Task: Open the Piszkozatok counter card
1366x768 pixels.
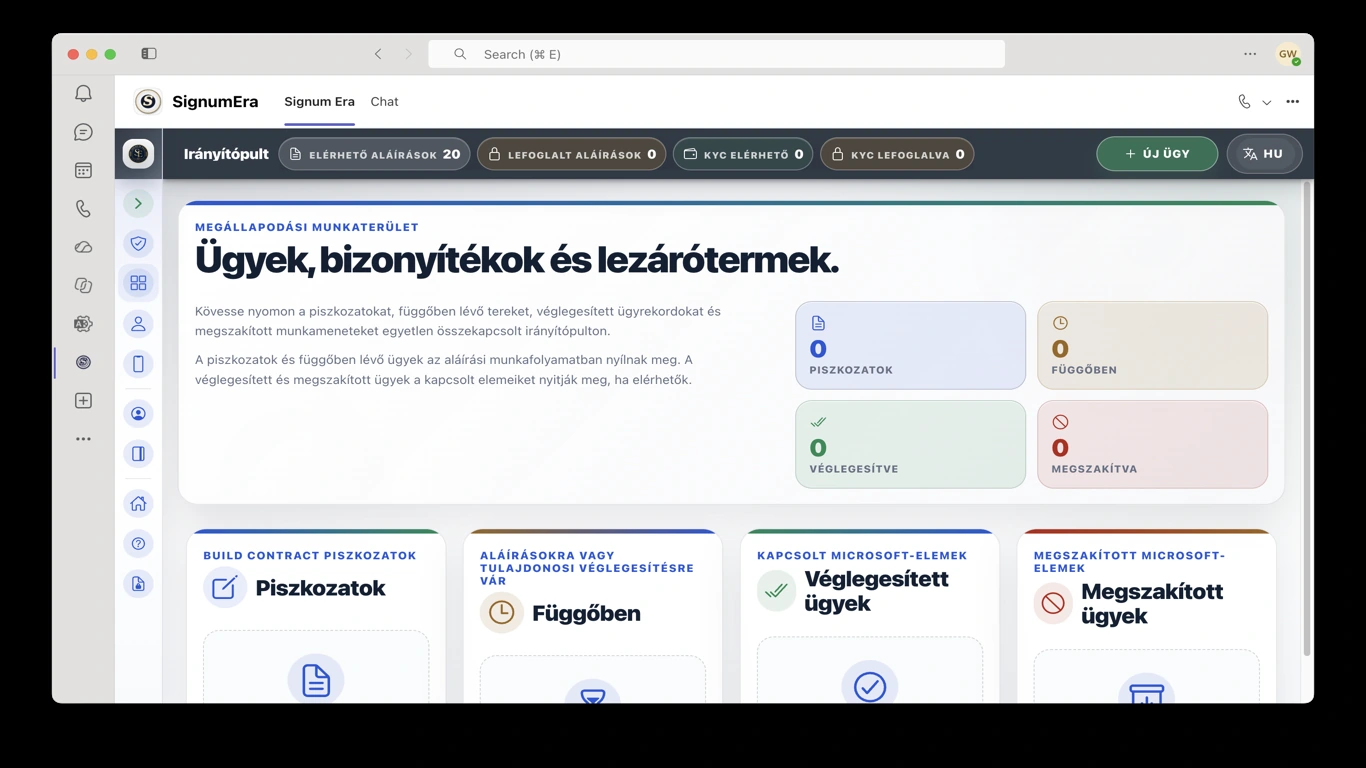Action: pos(910,345)
